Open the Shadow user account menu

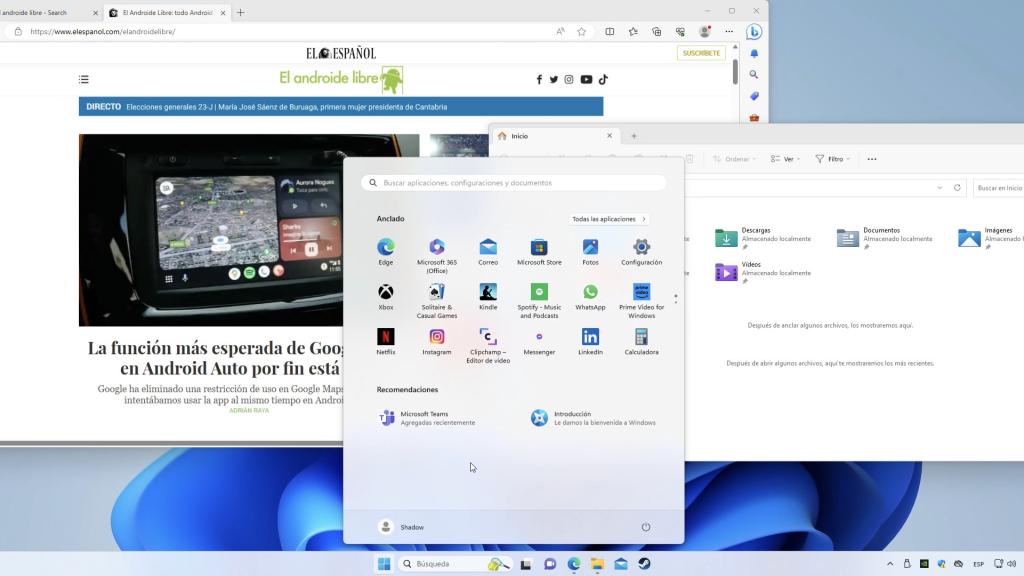(402, 527)
